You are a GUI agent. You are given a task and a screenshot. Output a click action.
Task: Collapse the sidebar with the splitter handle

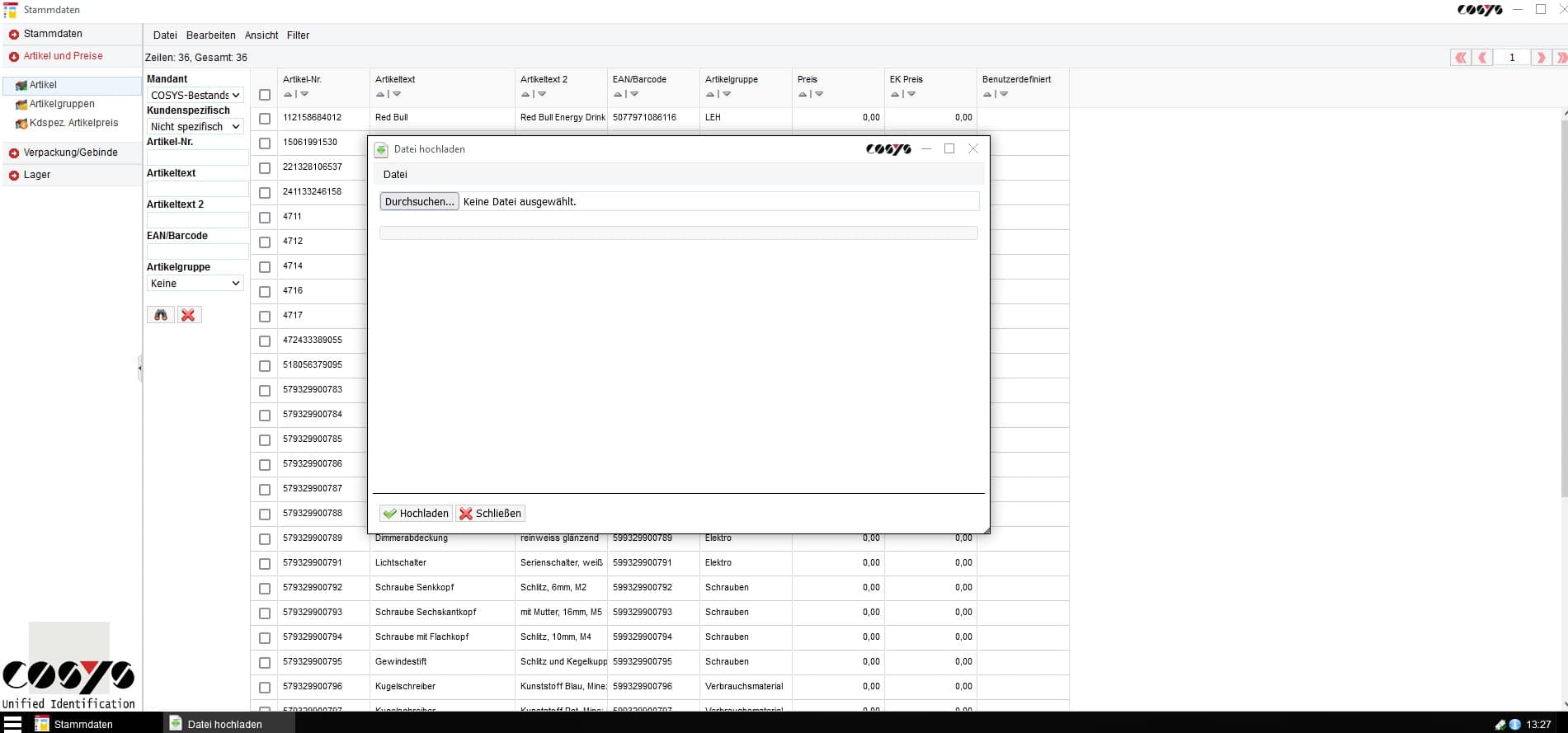coord(139,368)
